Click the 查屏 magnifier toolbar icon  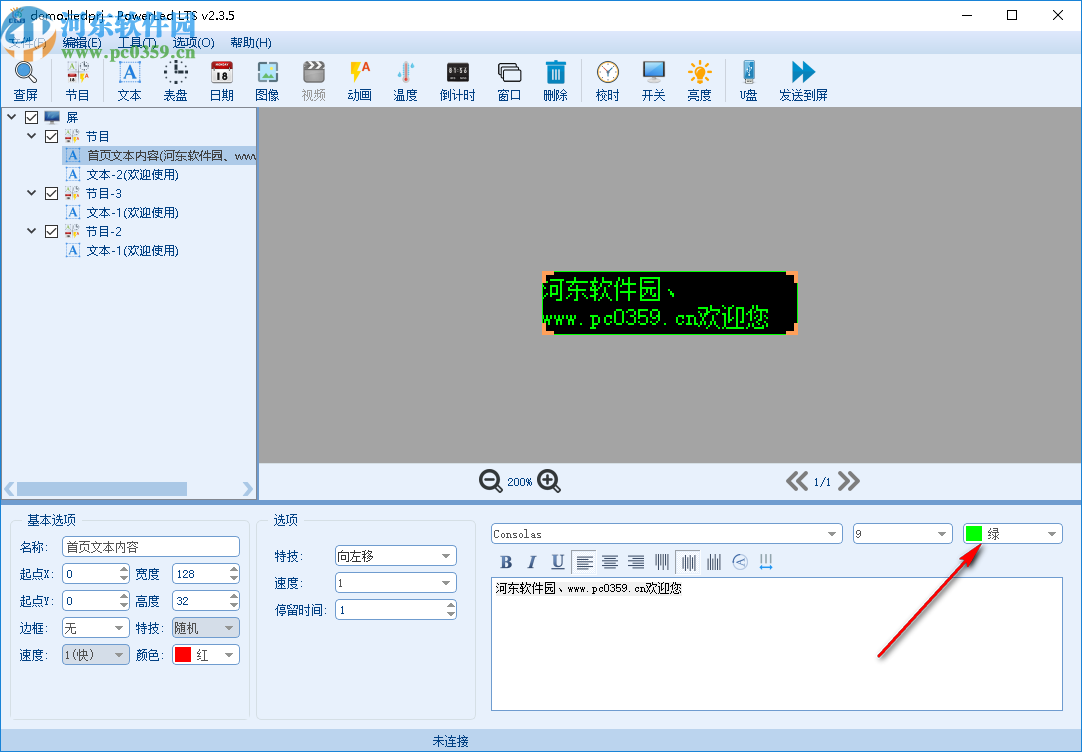[25, 80]
